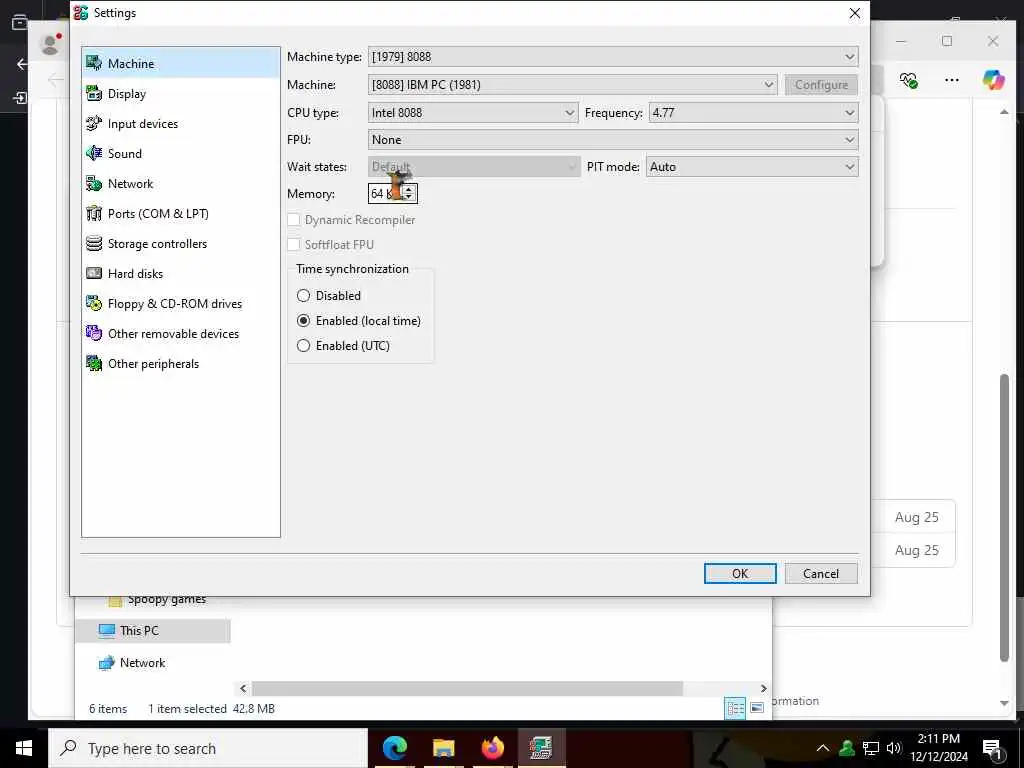Open the PIT mode dropdown
The width and height of the screenshot is (1024, 768).
point(752,167)
